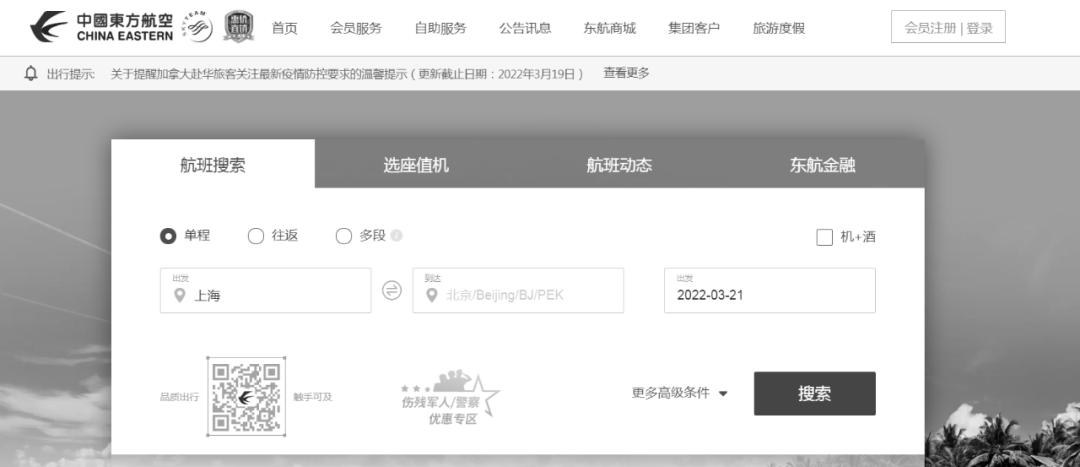The height and width of the screenshot is (467, 1080).
Task: Click the 触手可及 text beside QR code
Action: (x=313, y=397)
